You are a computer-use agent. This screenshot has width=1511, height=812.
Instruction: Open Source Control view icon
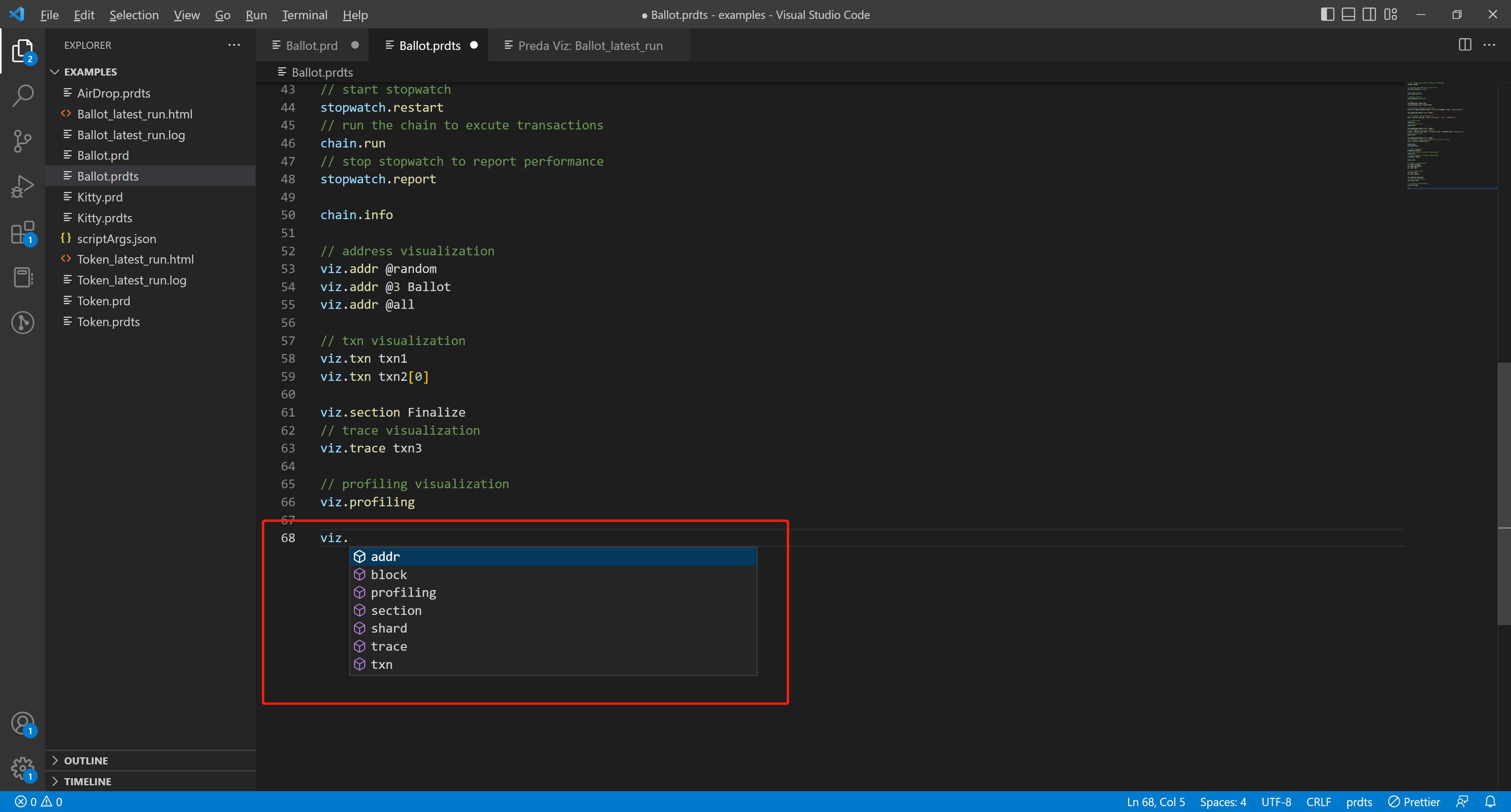(x=22, y=141)
